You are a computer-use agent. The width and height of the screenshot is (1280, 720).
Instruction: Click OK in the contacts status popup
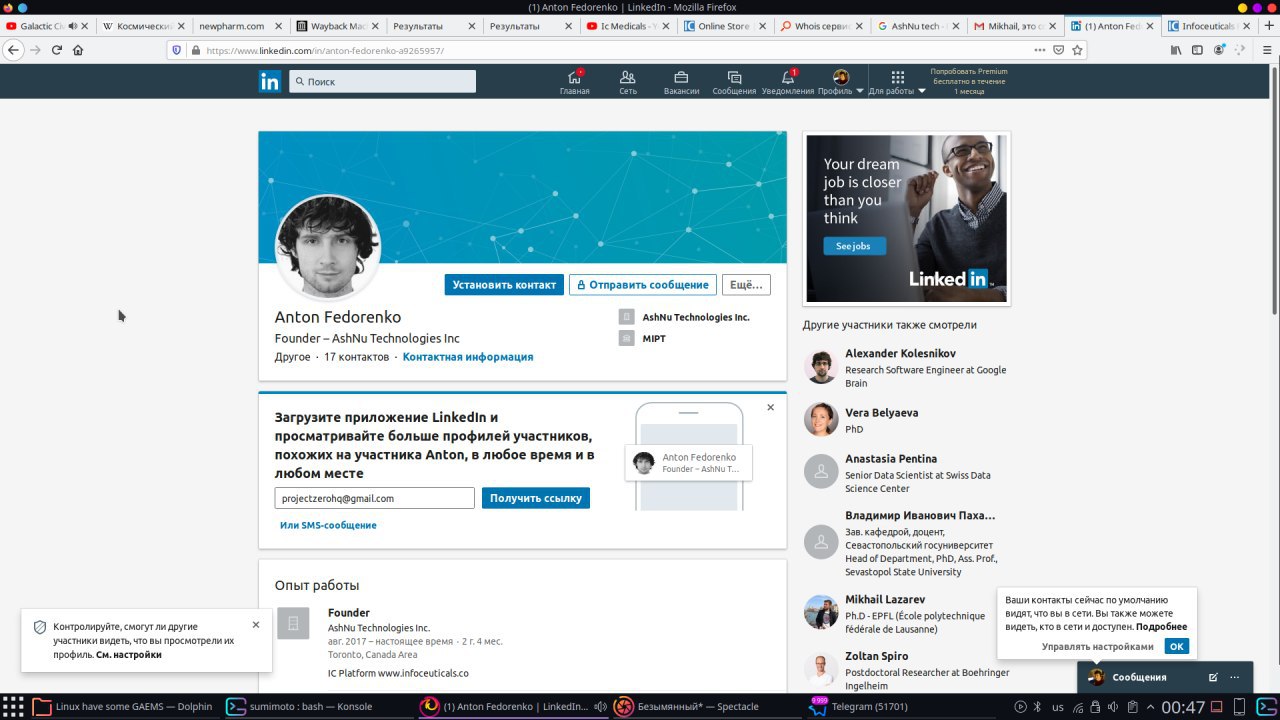coord(1177,646)
